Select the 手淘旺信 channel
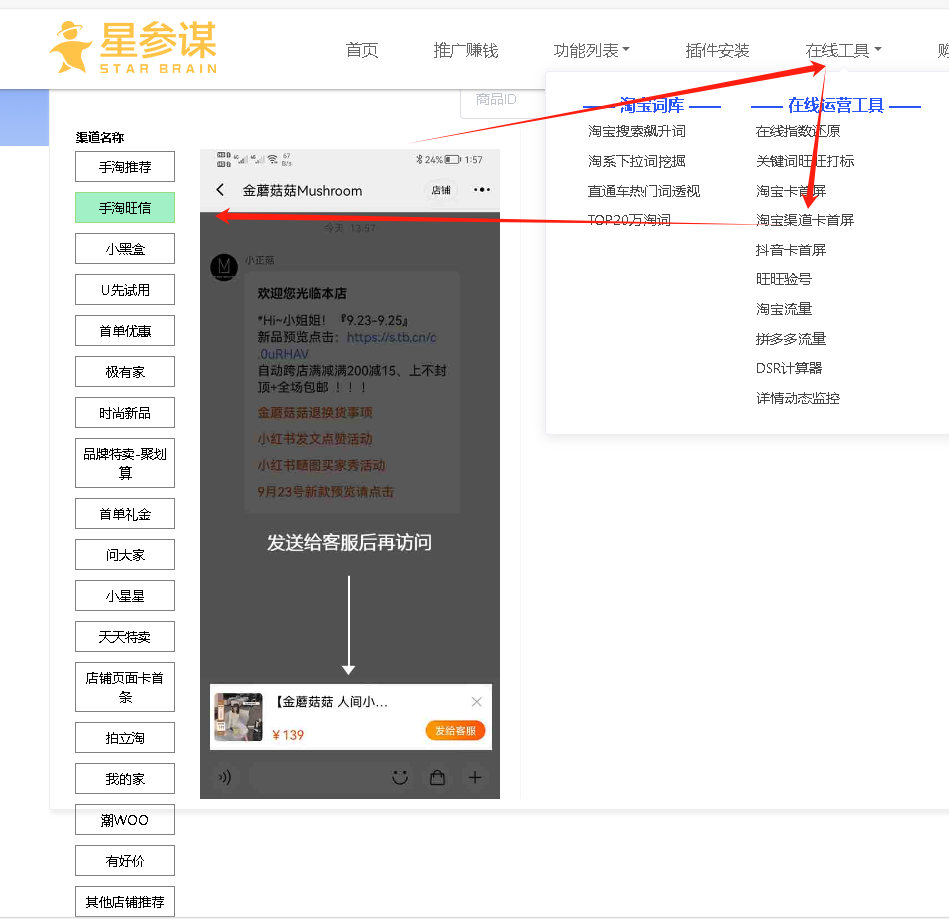This screenshot has height=919, width=949. [125, 208]
